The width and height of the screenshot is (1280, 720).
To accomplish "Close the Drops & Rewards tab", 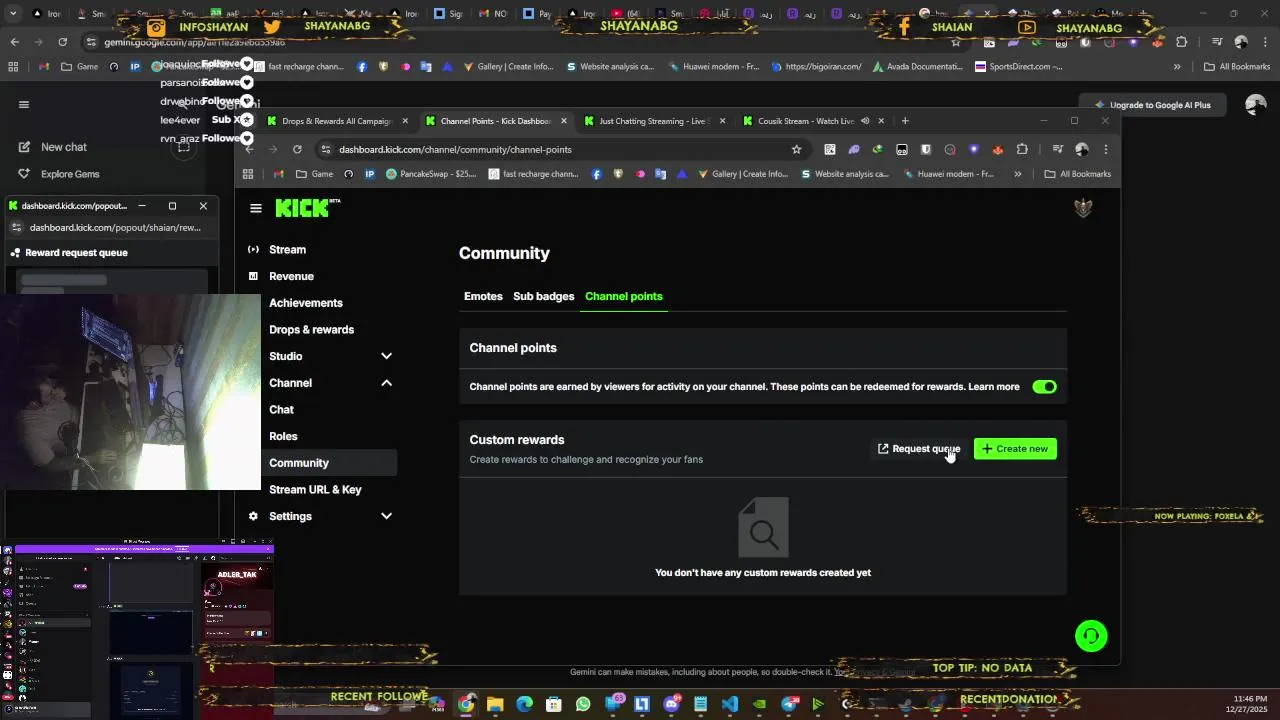I will tap(405, 121).
